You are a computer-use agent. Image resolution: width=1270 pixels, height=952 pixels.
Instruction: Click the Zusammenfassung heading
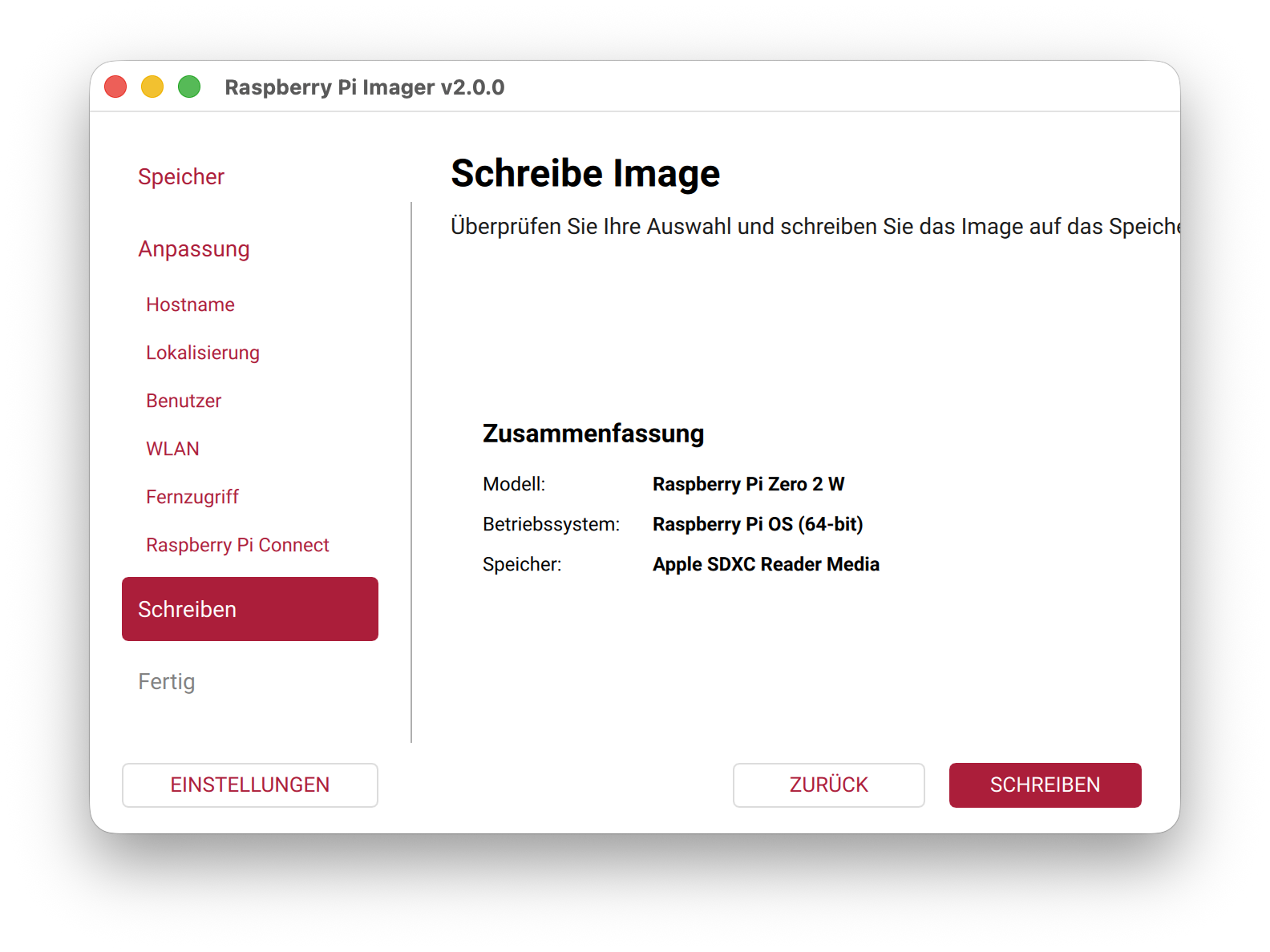coord(593,434)
